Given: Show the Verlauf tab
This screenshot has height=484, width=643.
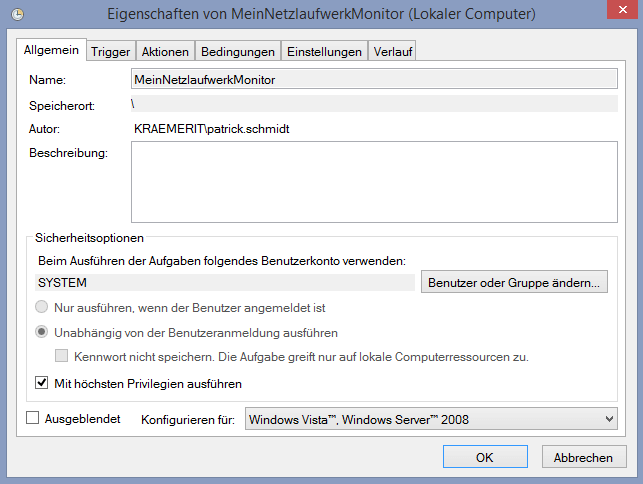Looking at the screenshot, I should (x=392, y=51).
